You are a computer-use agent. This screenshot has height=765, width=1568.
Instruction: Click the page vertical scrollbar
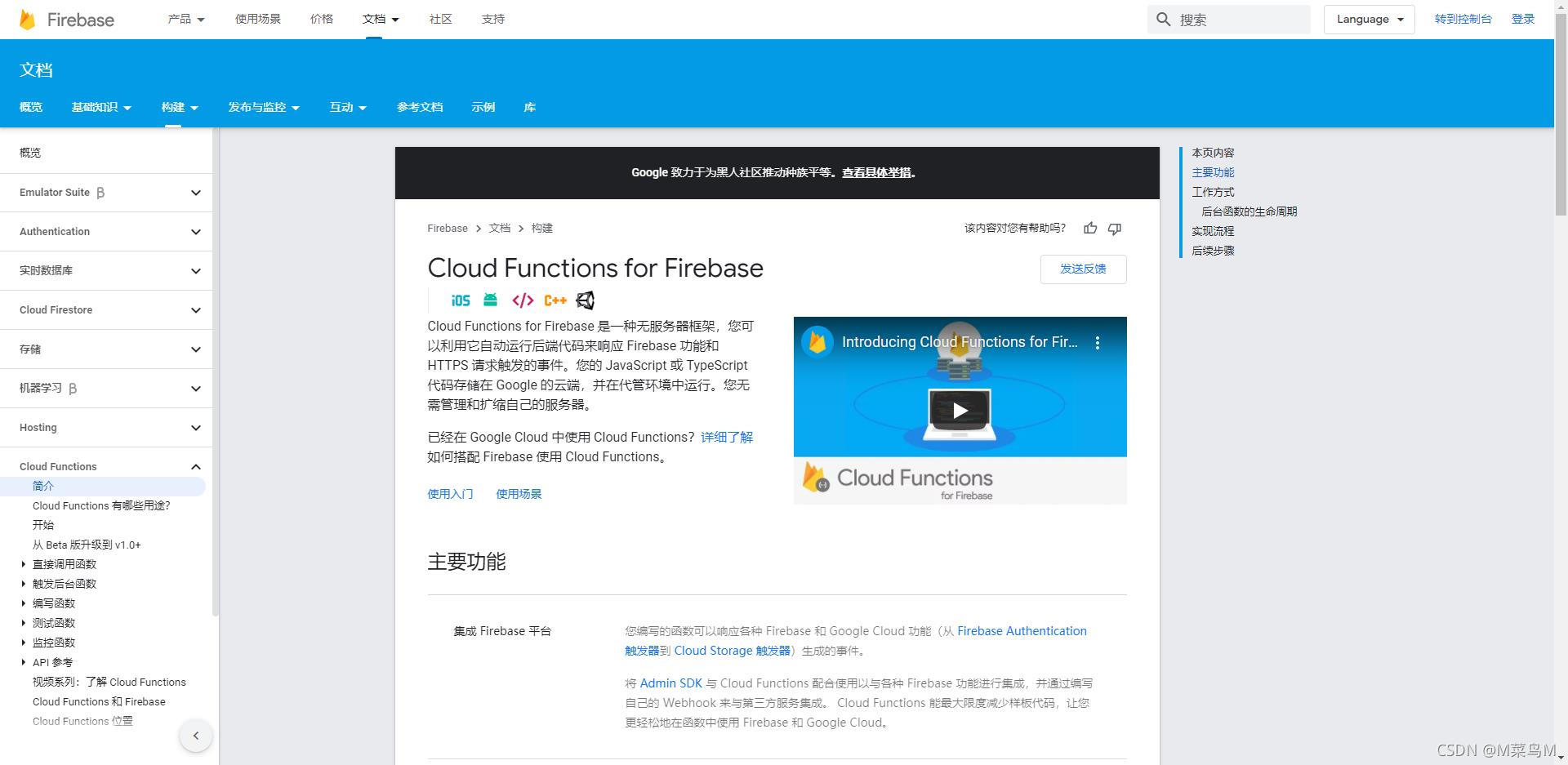tap(1561, 114)
